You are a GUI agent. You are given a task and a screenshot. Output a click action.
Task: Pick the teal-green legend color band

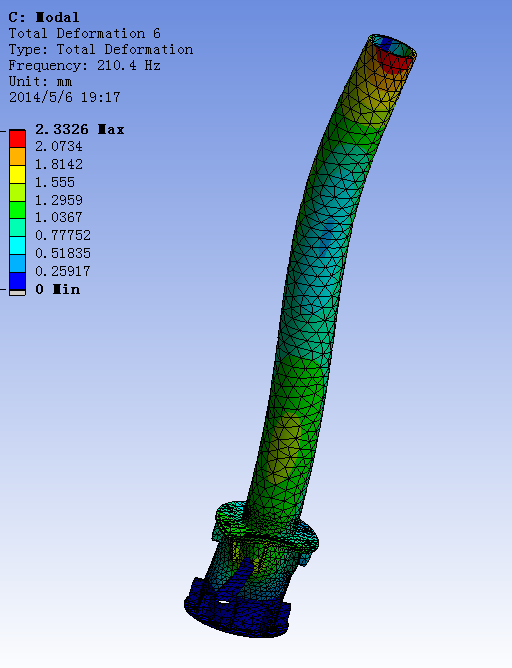click(17, 228)
